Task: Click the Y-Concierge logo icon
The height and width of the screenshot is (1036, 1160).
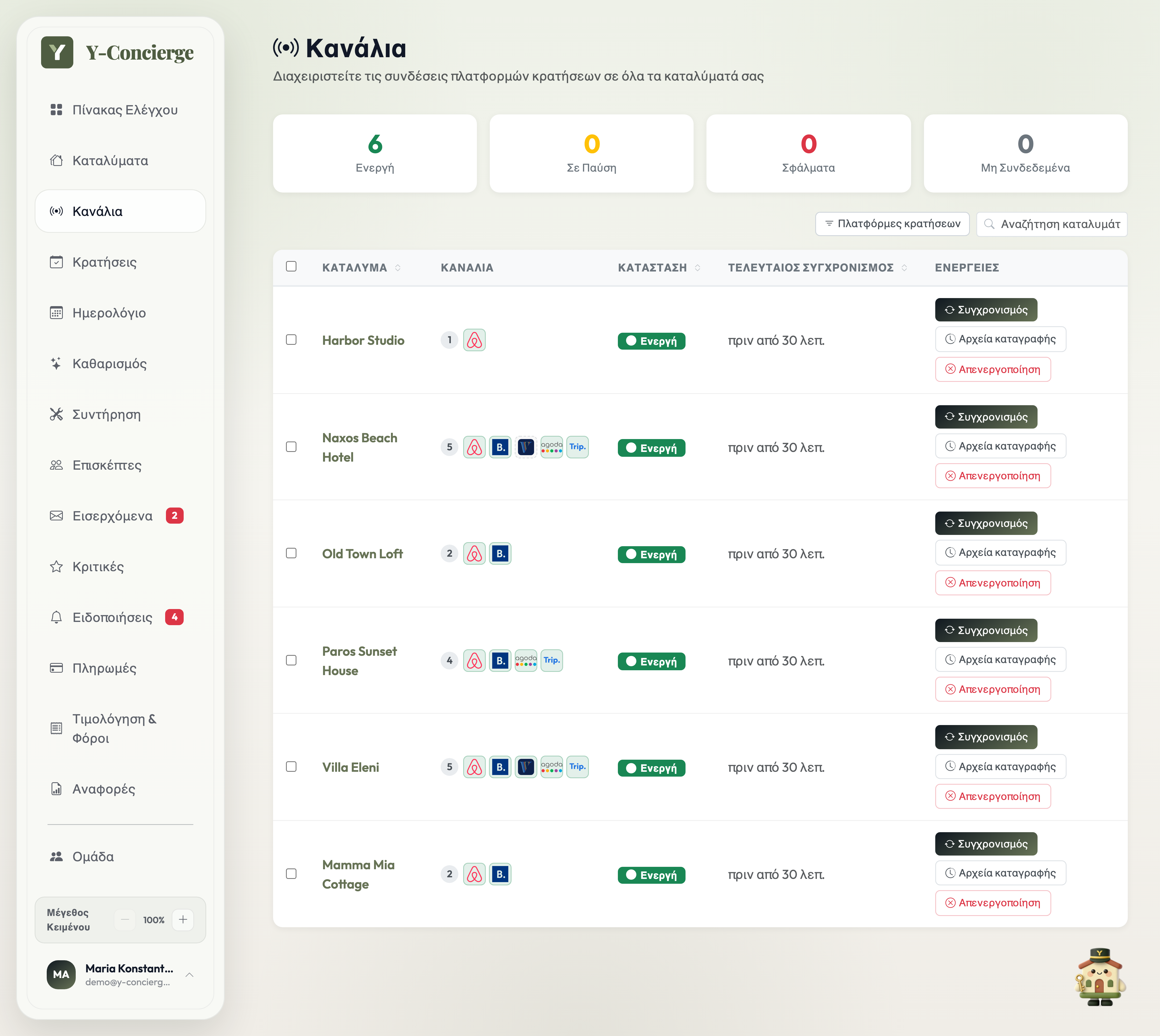Action: click(57, 52)
